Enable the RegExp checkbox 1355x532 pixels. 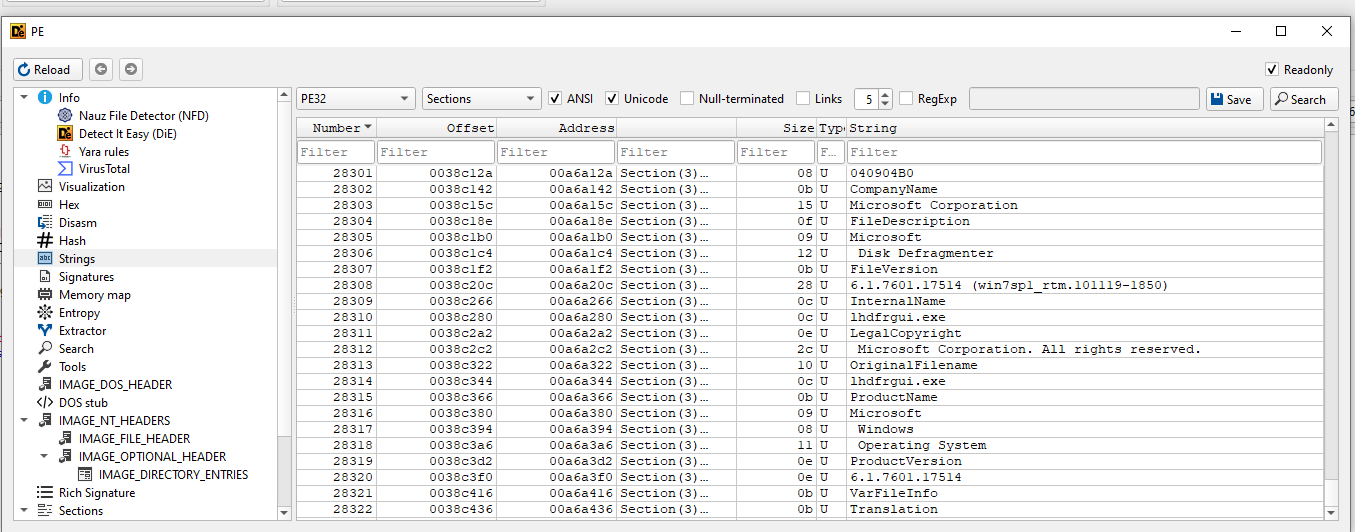pos(906,98)
